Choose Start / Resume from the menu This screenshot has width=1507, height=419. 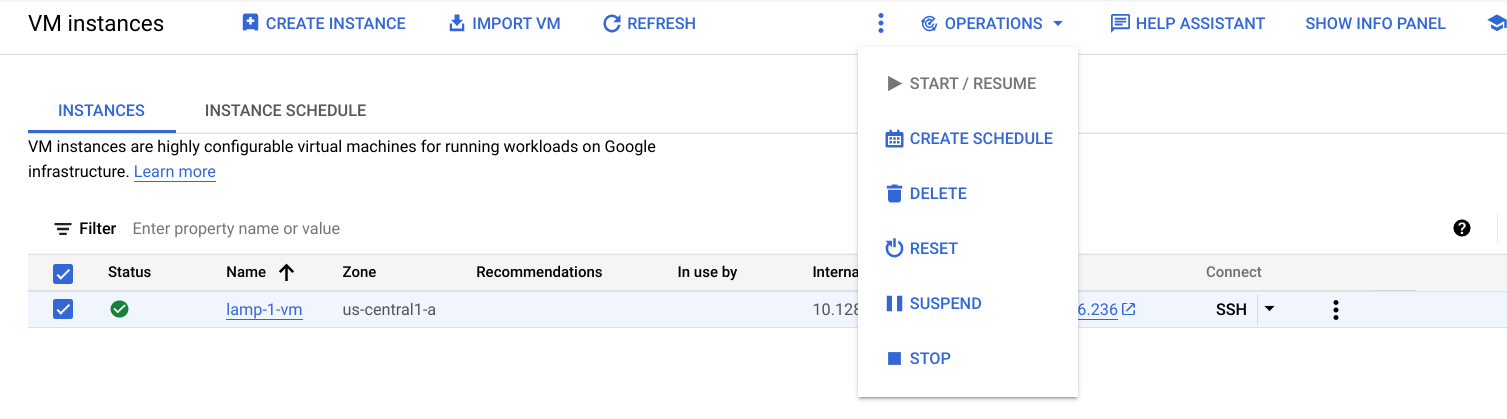click(x=968, y=83)
